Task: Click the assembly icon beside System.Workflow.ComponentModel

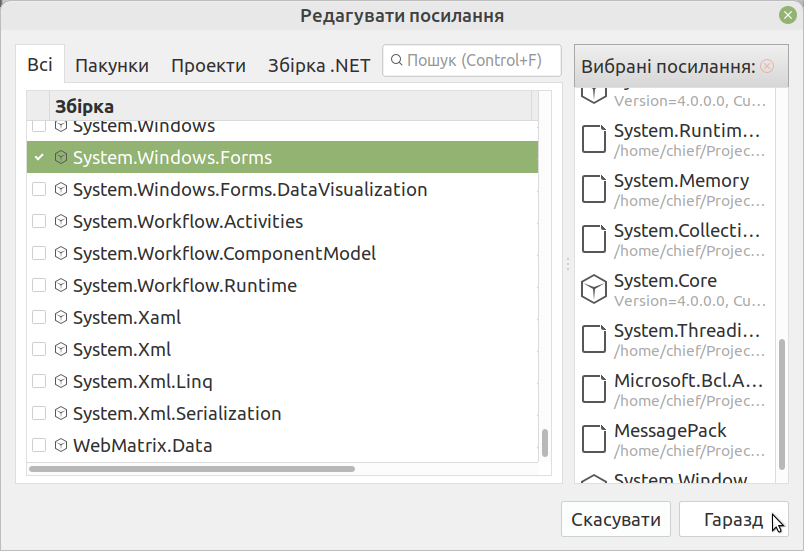Action: pyautogui.click(x=61, y=253)
